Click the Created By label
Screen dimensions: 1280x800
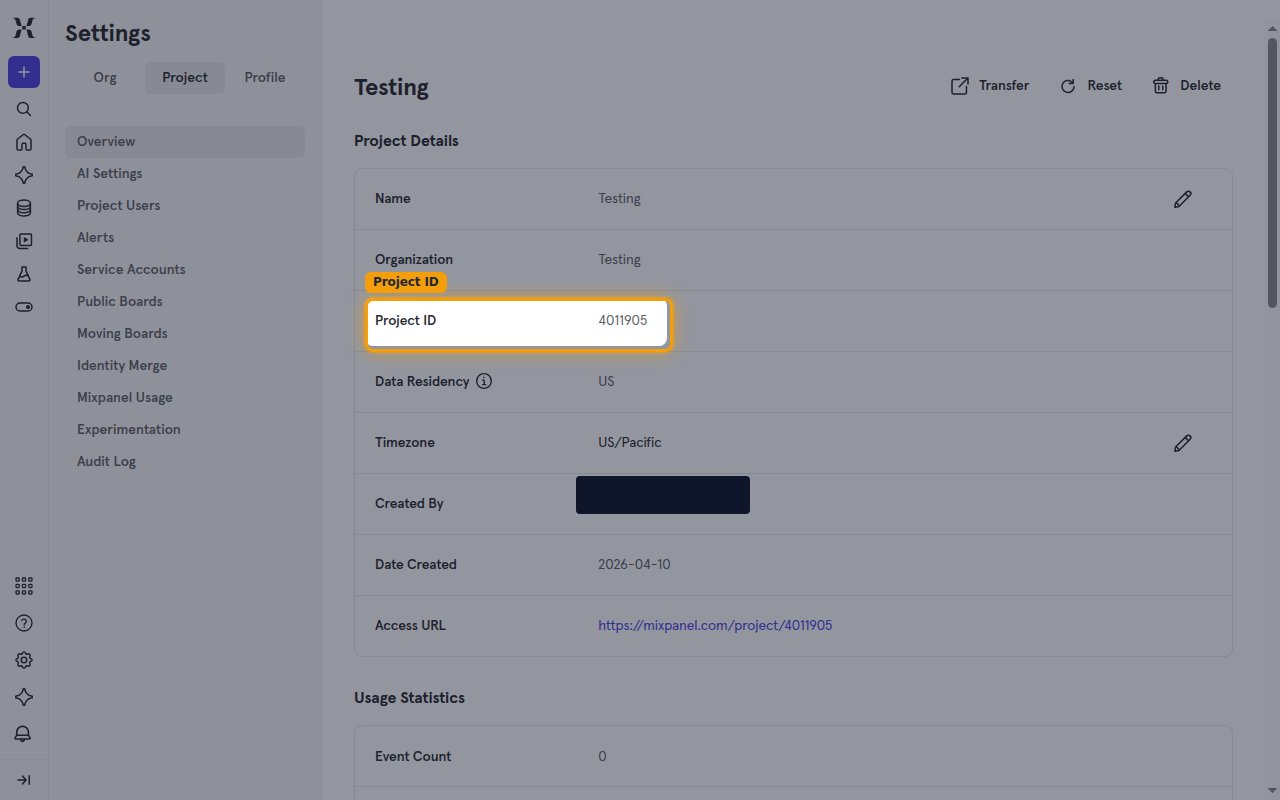tap(409, 503)
